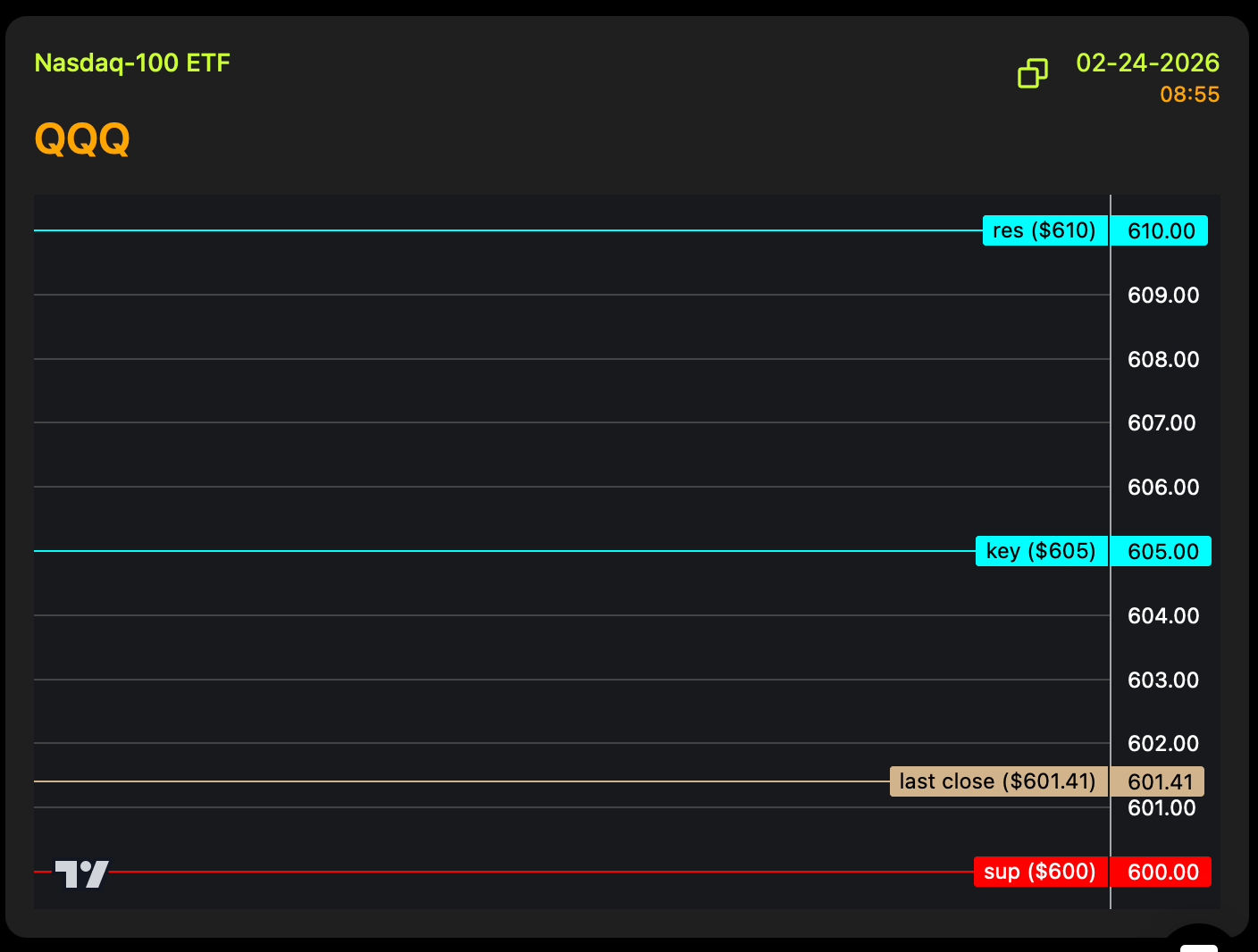Image resolution: width=1258 pixels, height=952 pixels.
Task: Click the time 08:55
Action: [1190, 95]
